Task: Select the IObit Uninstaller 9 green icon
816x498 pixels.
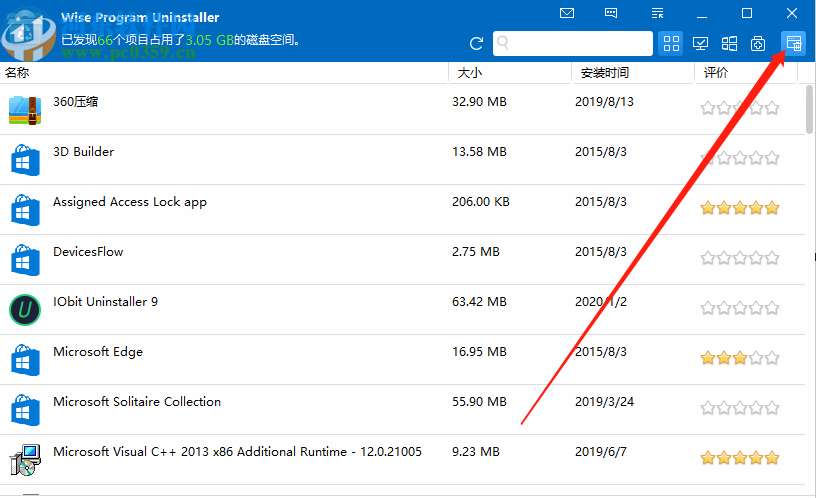Action: (25, 310)
